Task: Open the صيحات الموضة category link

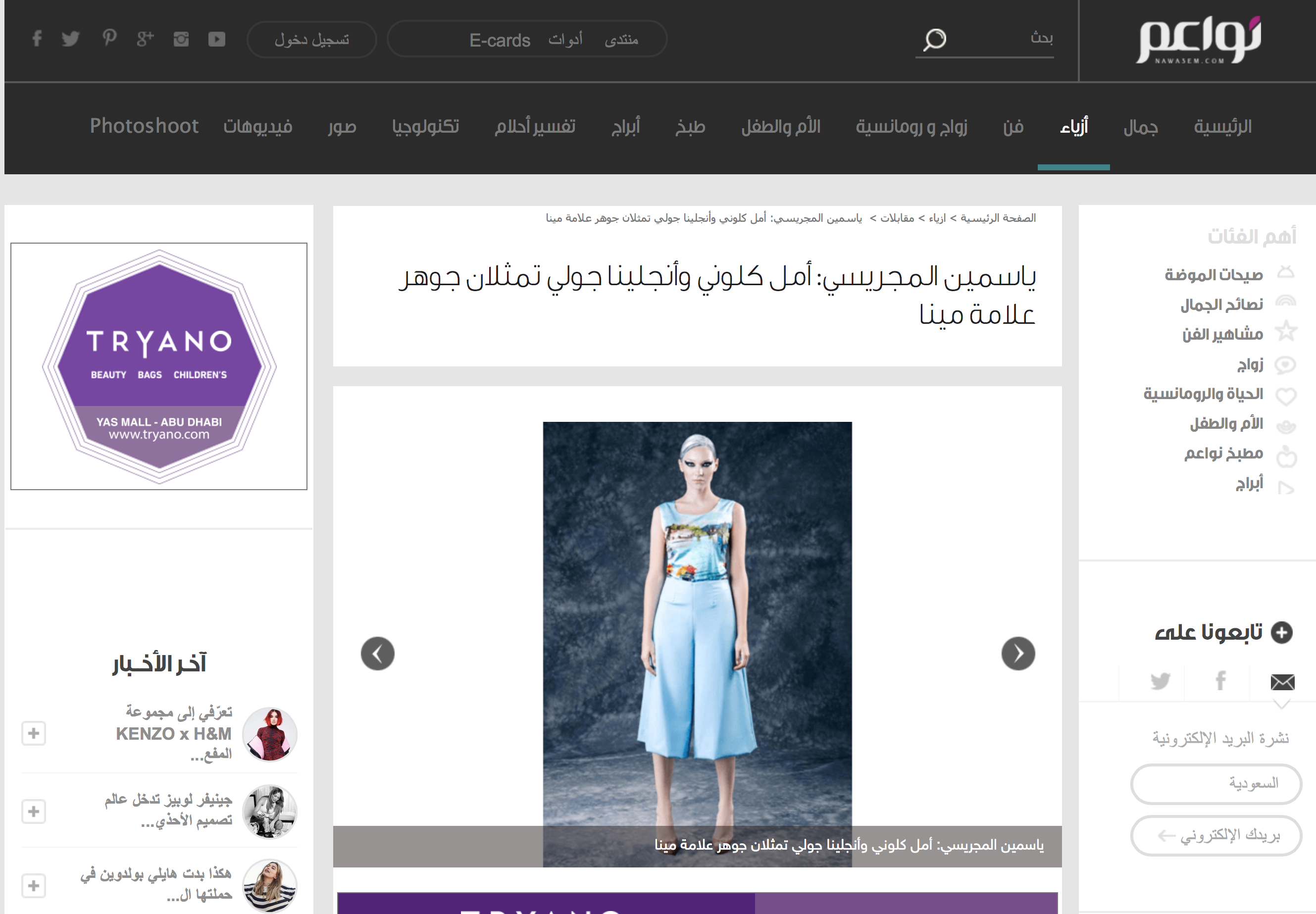Action: point(1214,275)
